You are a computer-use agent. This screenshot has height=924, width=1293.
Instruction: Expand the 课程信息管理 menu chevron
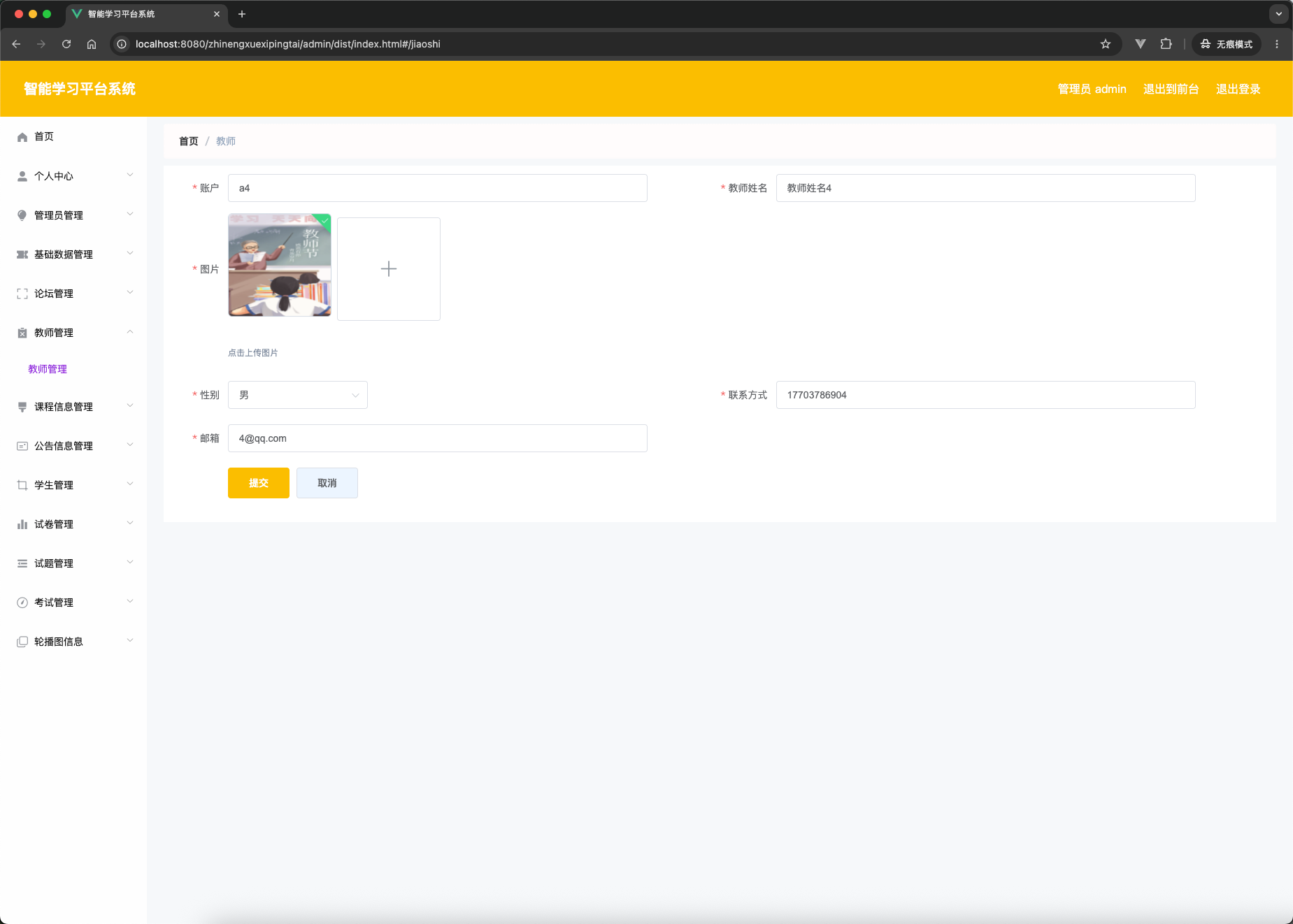pyautogui.click(x=130, y=406)
